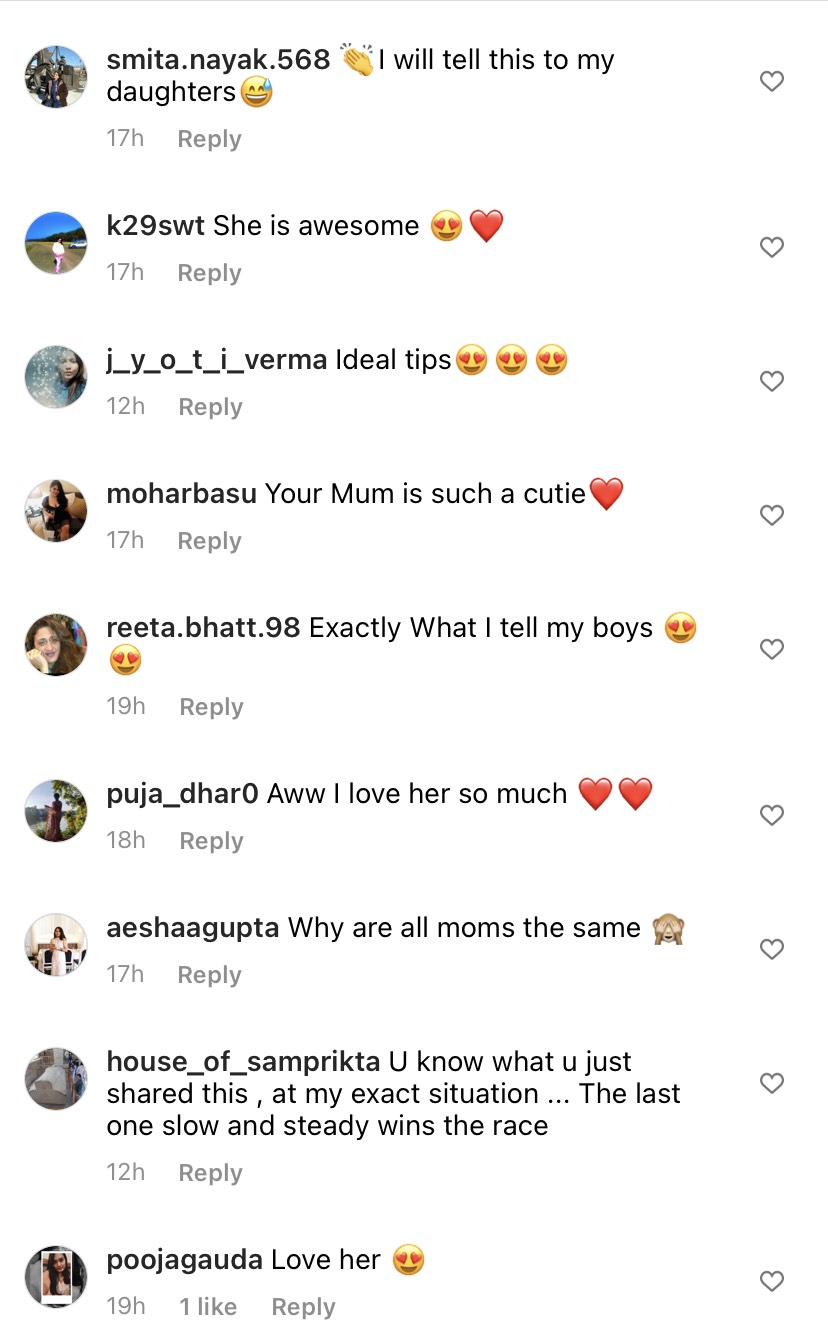Open the '1 like' list under poojagauda's comment
The width and height of the screenshot is (828, 1320).
[207, 1306]
